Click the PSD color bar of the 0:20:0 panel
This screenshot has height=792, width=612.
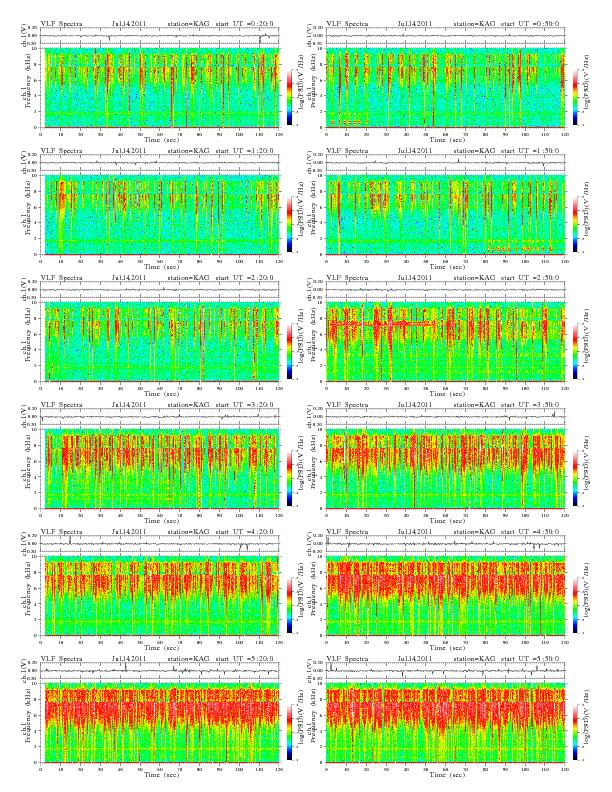coord(289,97)
